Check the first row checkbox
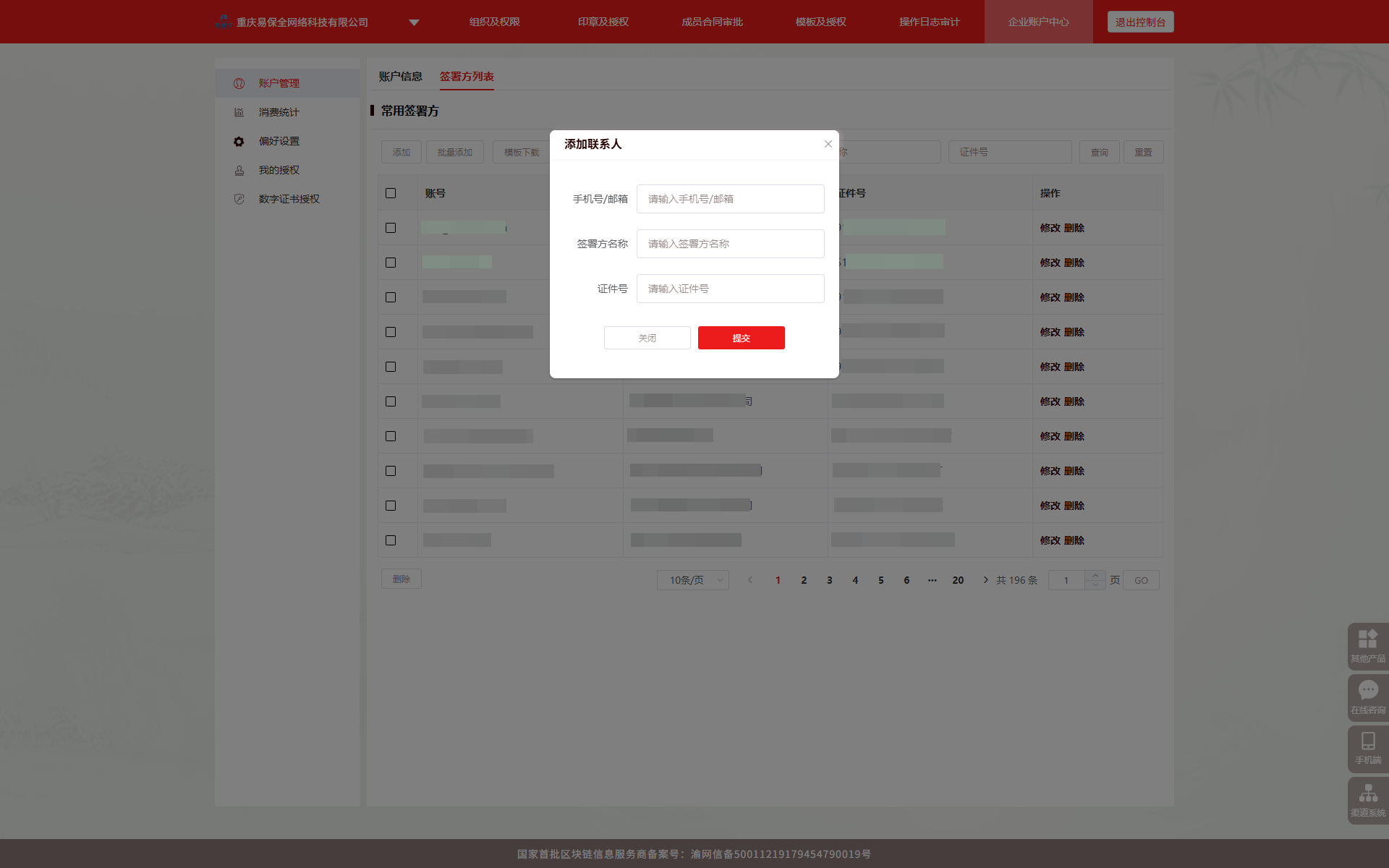This screenshot has height=868, width=1389. point(391,228)
